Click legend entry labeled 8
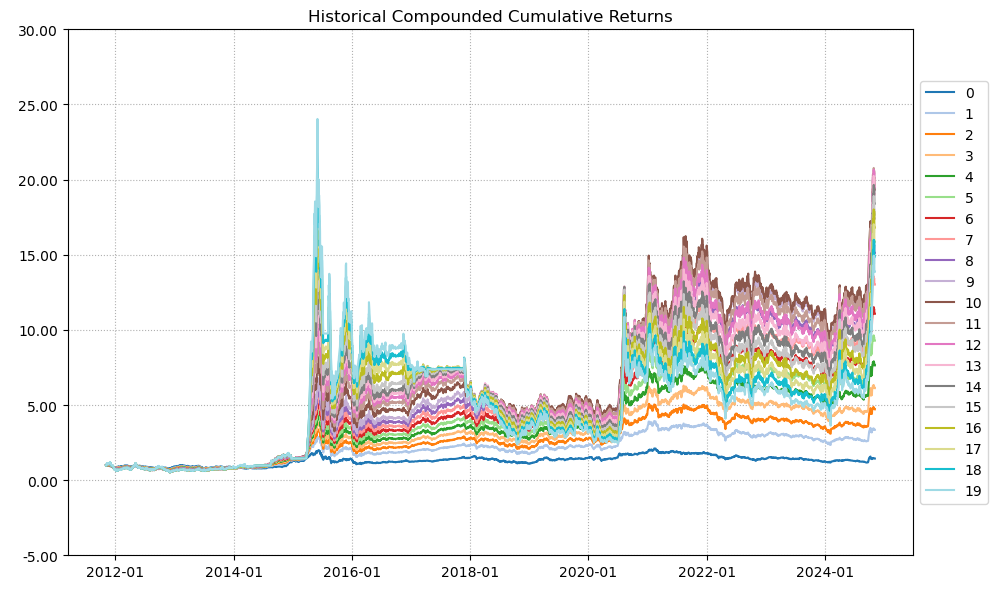 (x=951, y=261)
